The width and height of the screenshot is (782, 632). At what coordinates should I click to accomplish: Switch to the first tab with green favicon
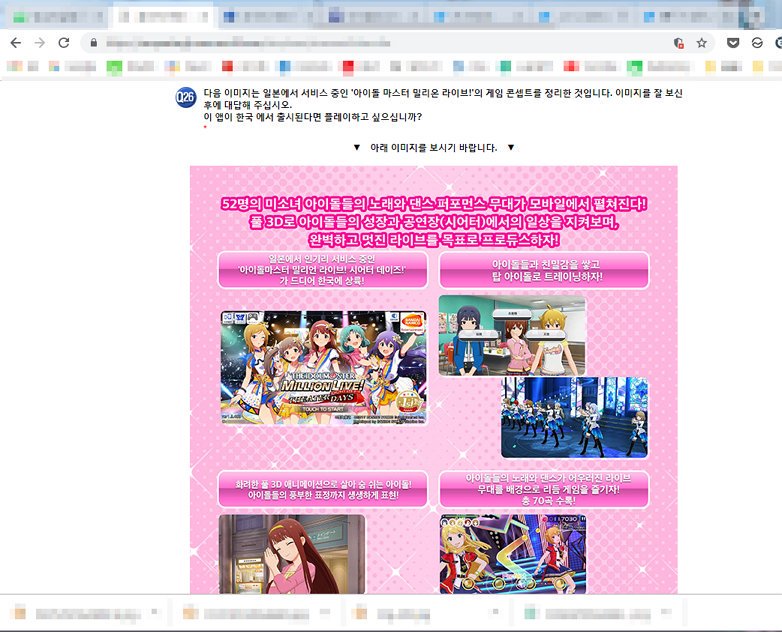click(x=55, y=17)
